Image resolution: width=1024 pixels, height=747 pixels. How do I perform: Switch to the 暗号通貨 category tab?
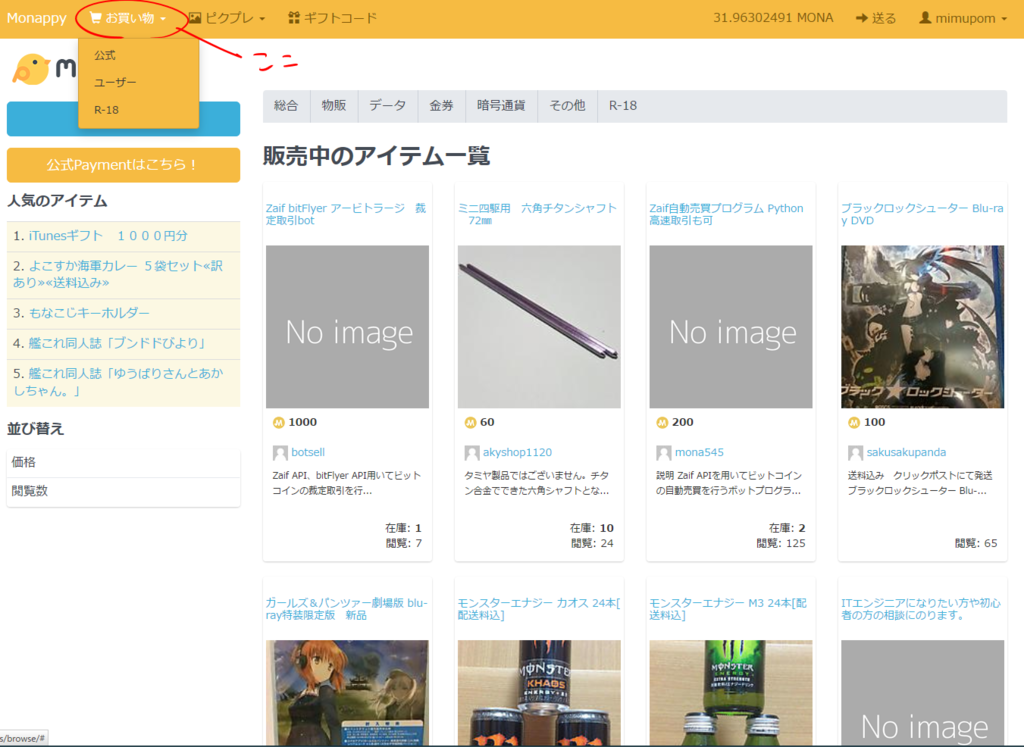point(502,106)
